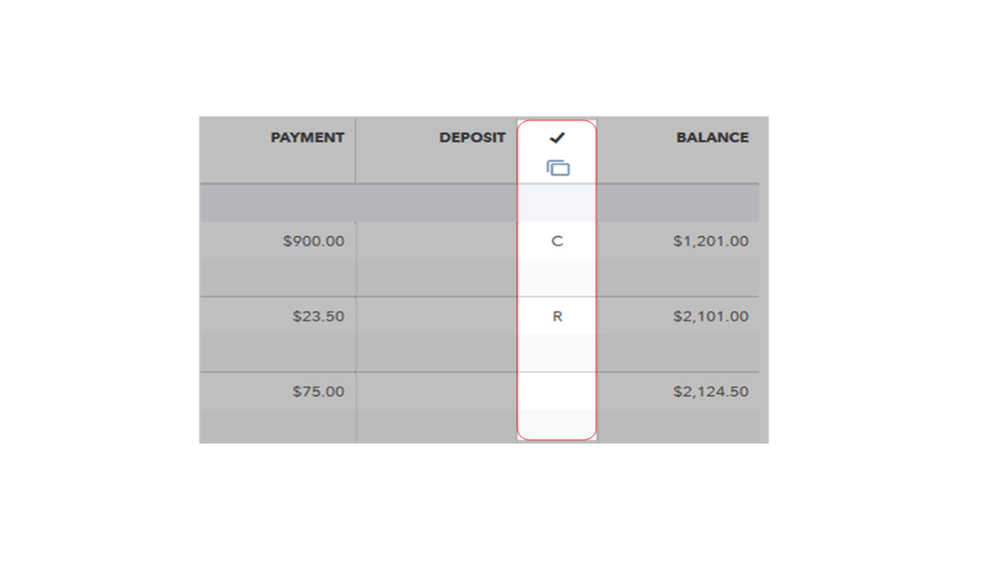
Task: Click the stacked-pages copy icon below the checkmark
Action: pos(557,168)
